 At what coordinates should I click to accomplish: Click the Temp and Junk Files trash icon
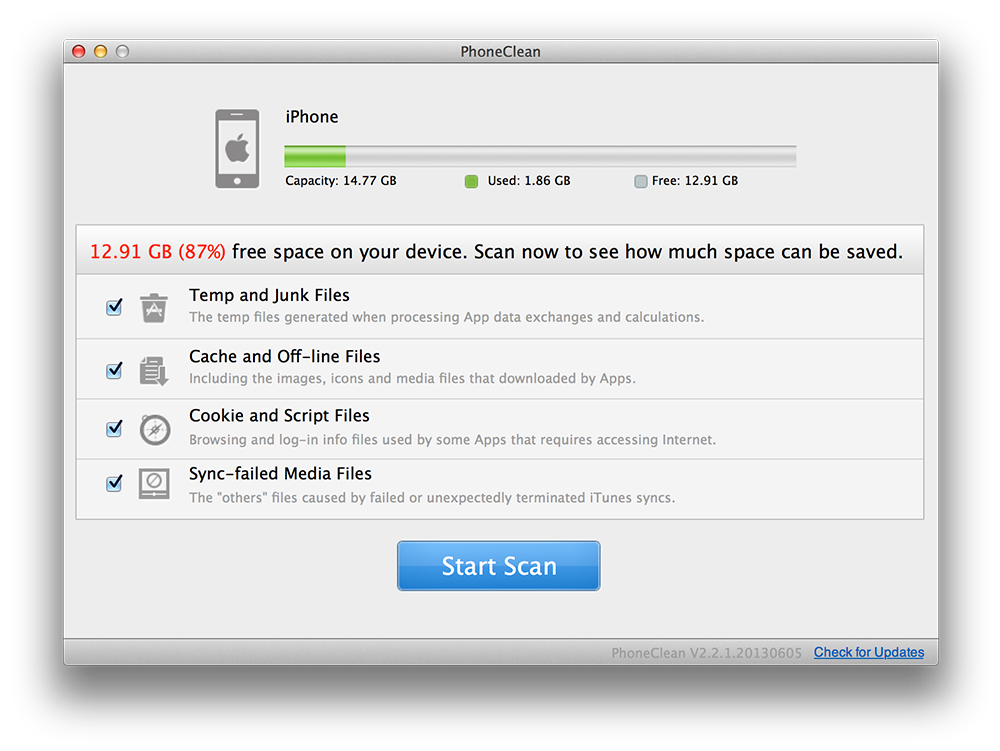pos(154,308)
